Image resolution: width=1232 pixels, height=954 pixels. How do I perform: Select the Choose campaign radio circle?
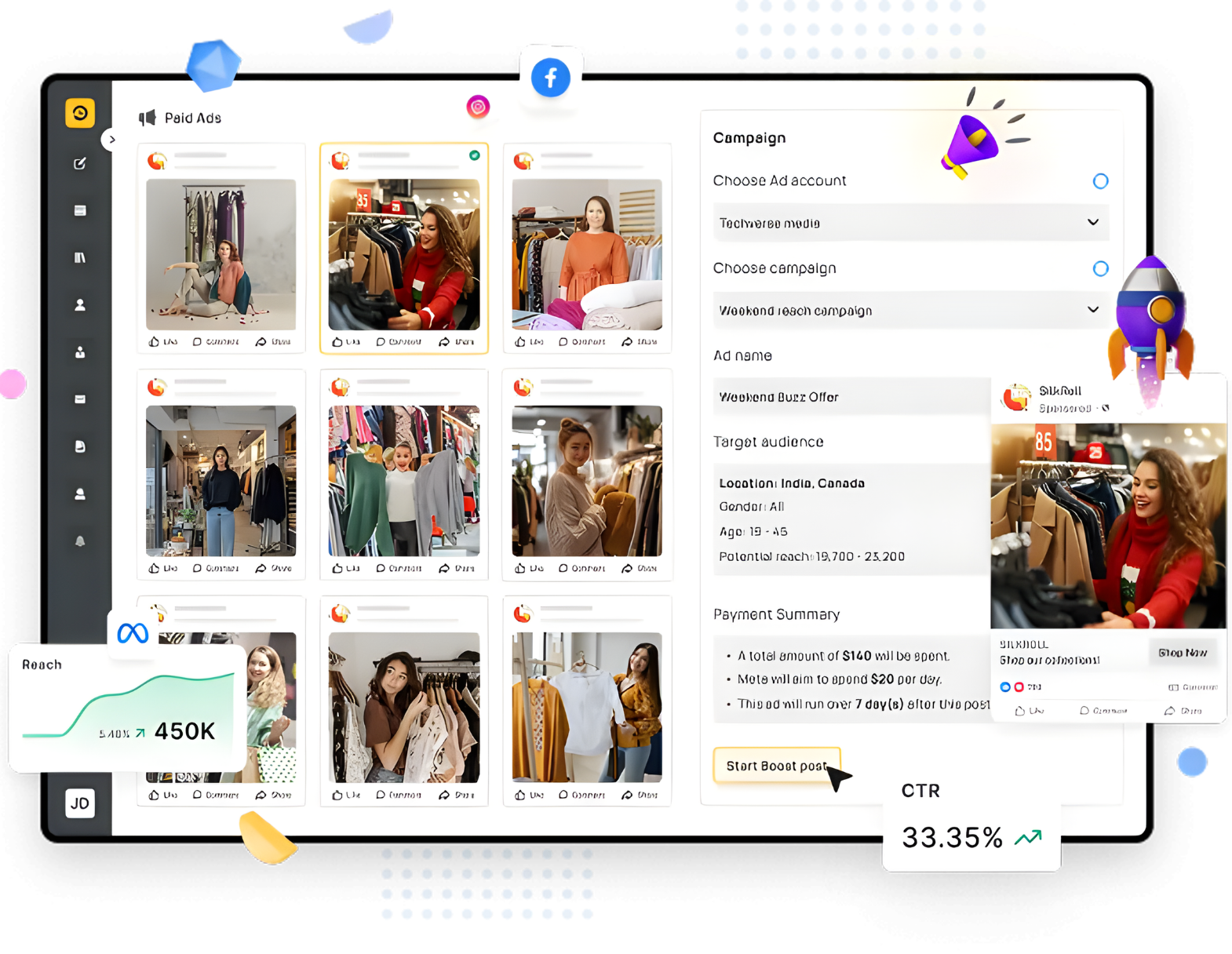point(1100,269)
